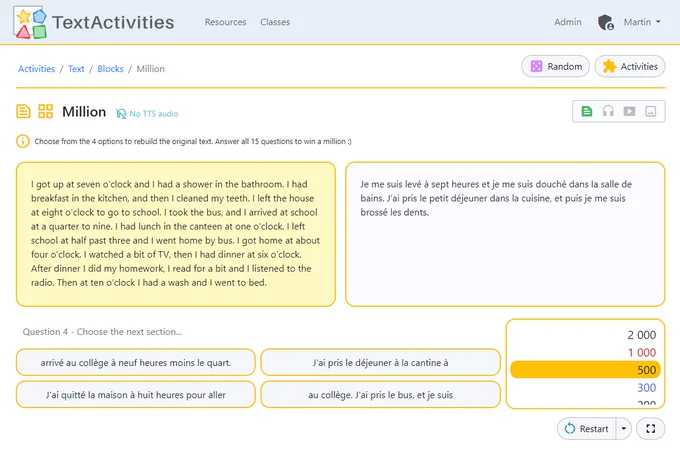Expand the Restart options dropdown arrow

[x=624, y=429]
